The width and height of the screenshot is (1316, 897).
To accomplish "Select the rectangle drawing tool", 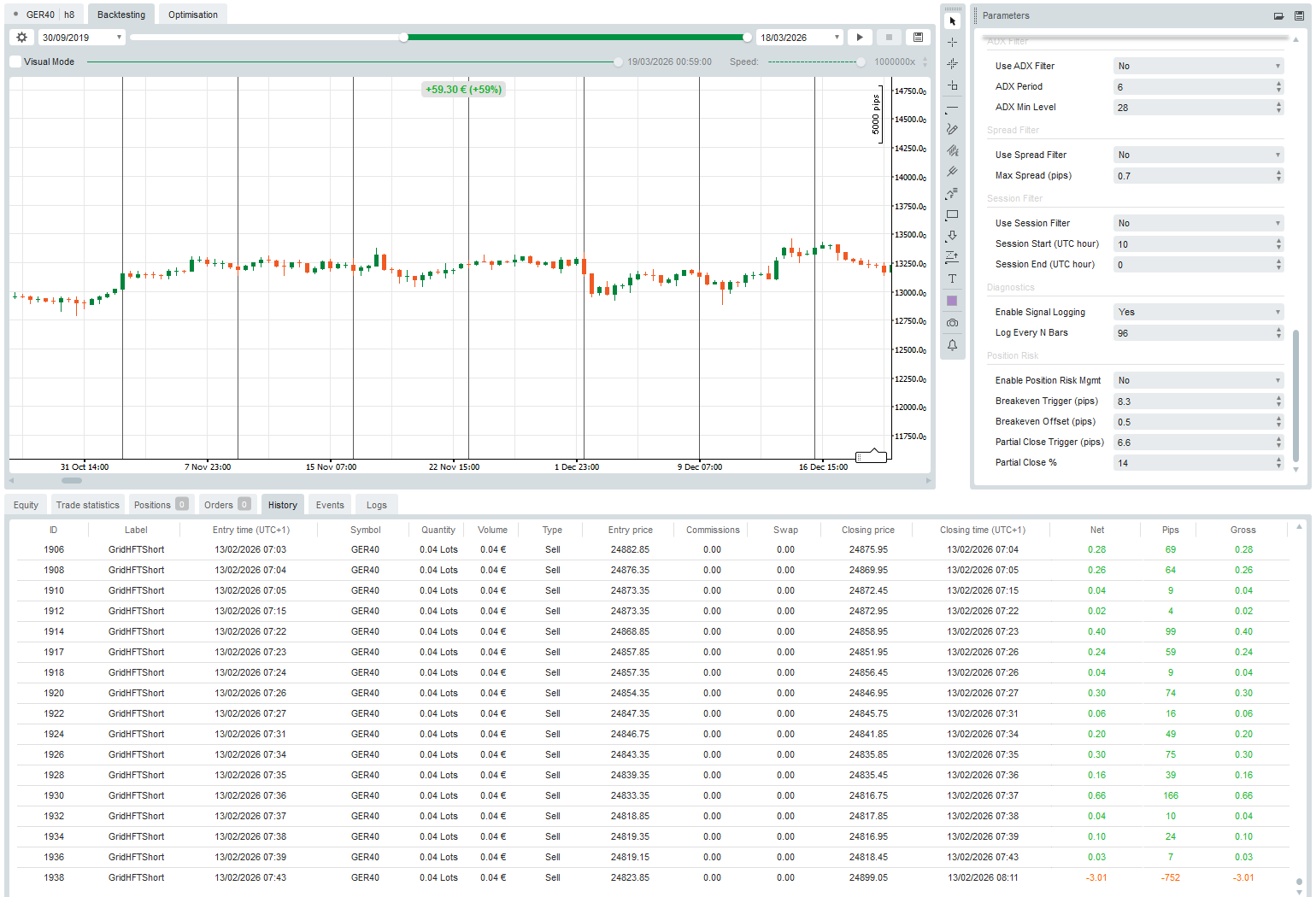I will click(x=952, y=214).
